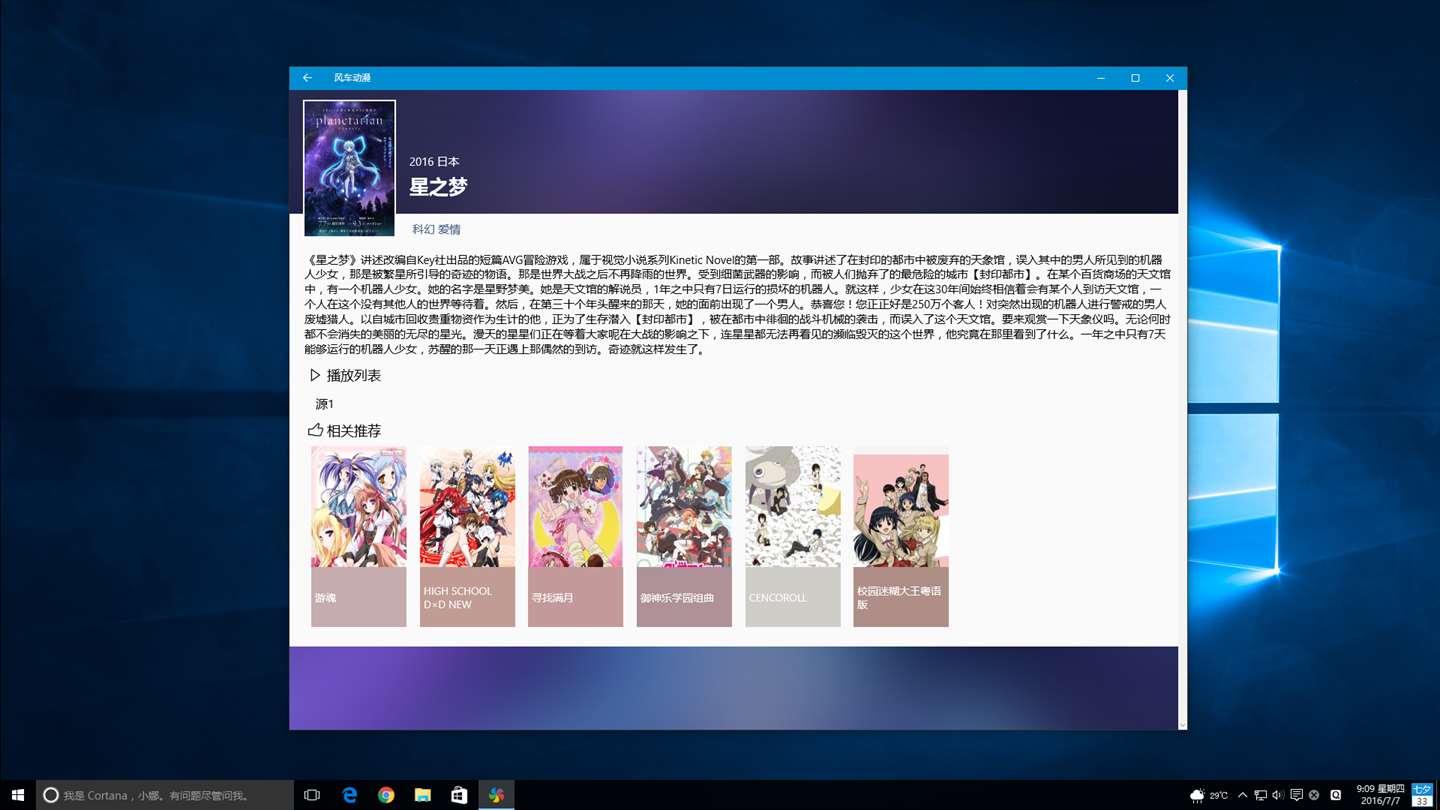Open the 寻找满月 recommendation card

575,537
